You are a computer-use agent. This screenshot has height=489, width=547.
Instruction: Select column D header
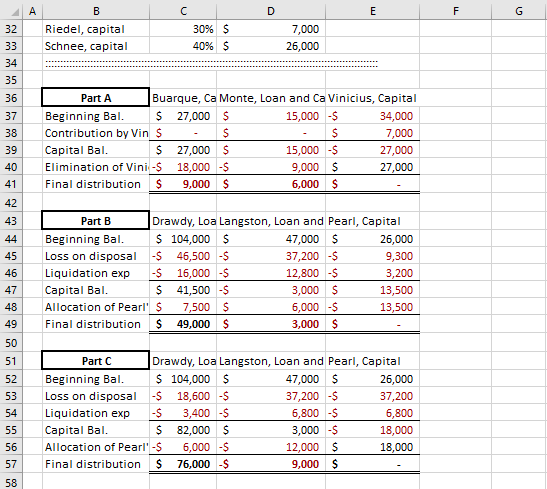pyautogui.click(x=271, y=11)
